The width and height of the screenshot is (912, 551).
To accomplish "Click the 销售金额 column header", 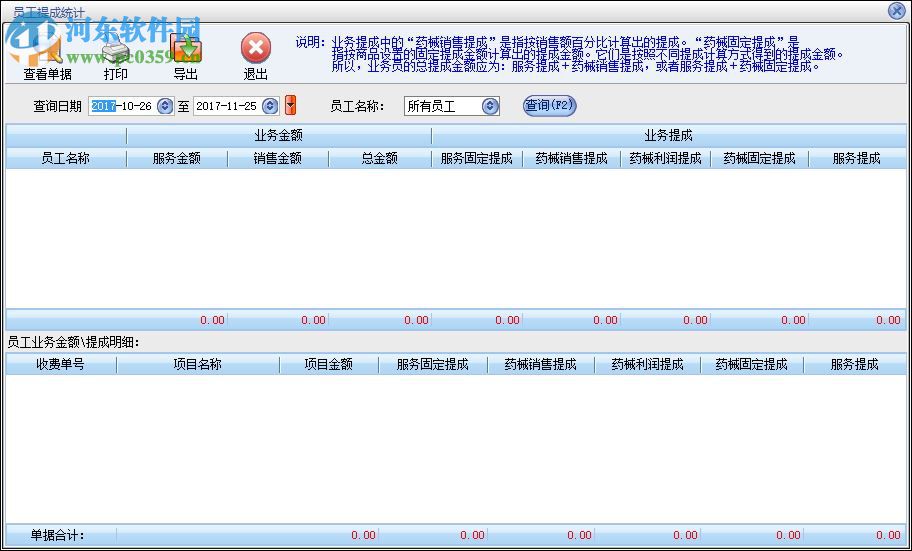I will [x=278, y=158].
